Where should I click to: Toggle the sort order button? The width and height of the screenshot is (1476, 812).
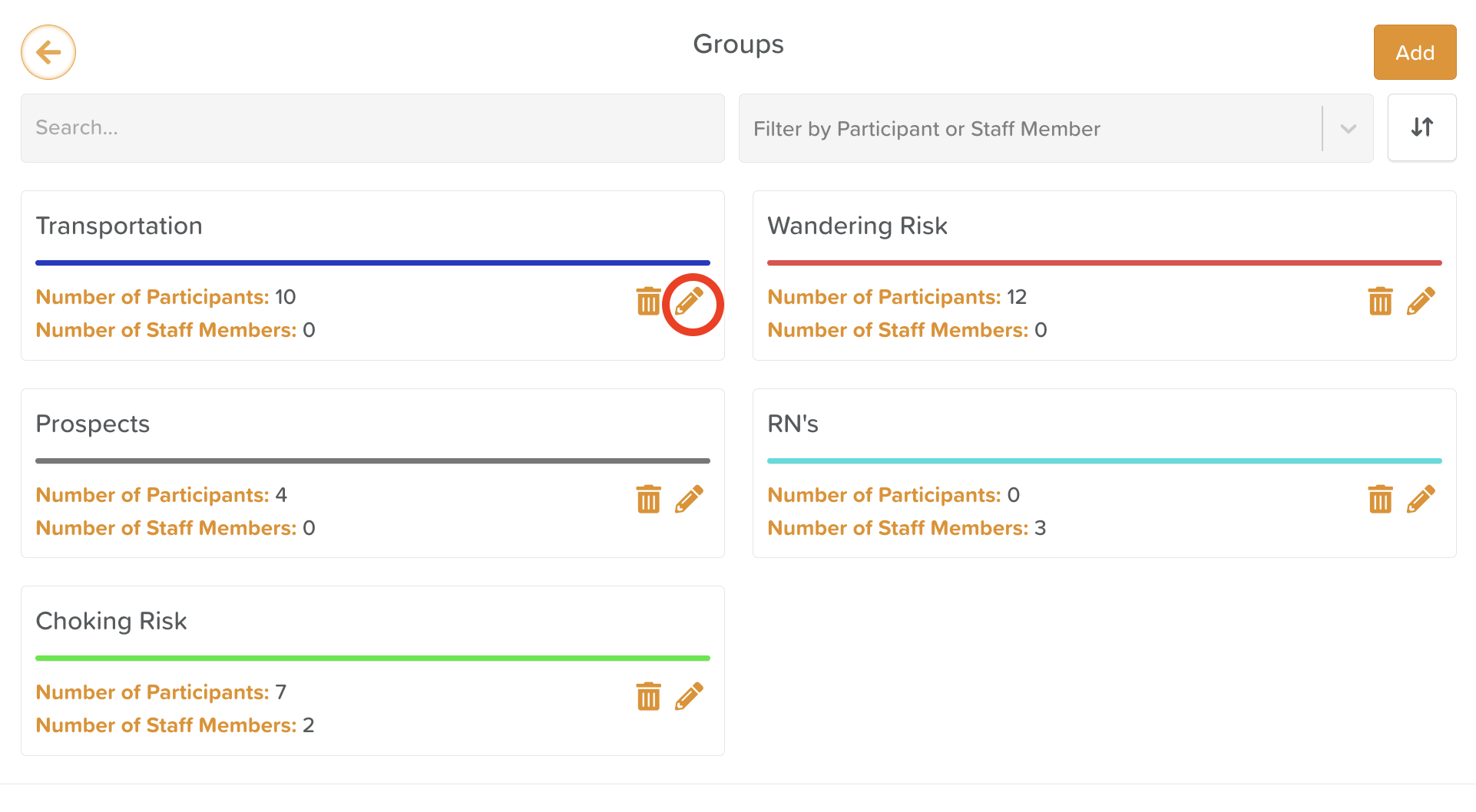(1421, 127)
